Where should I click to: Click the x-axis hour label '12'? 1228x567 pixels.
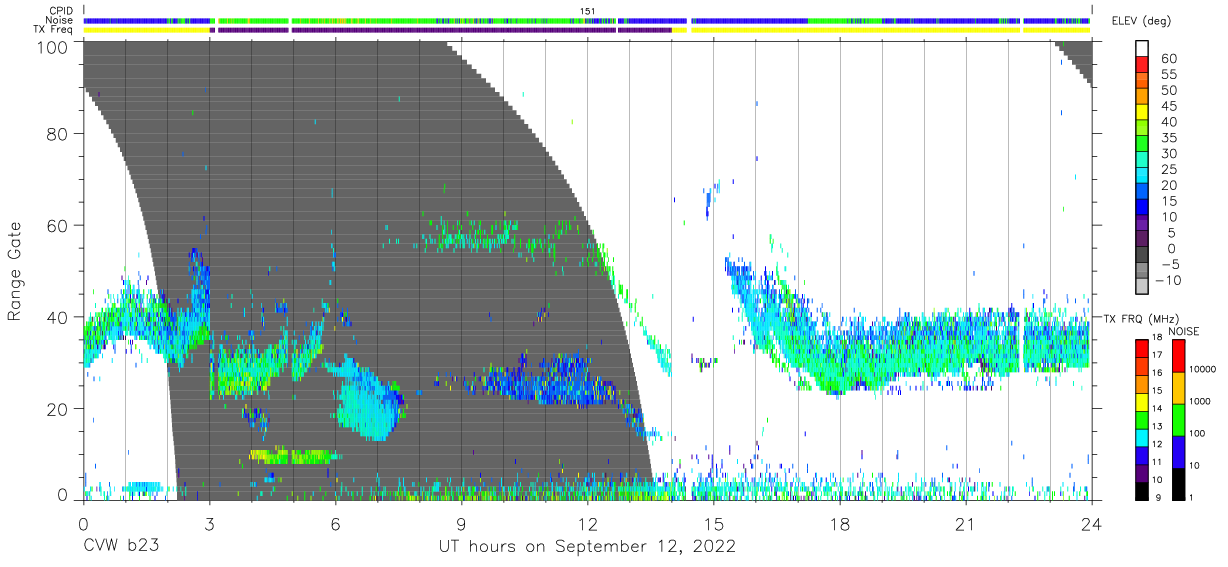point(587,523)
